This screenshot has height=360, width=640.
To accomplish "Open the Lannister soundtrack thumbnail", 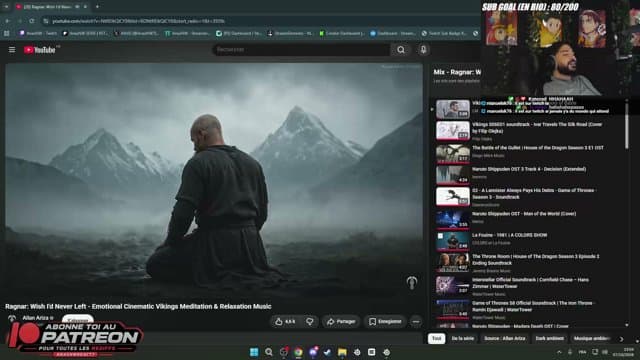I will [x=453, y=196].
